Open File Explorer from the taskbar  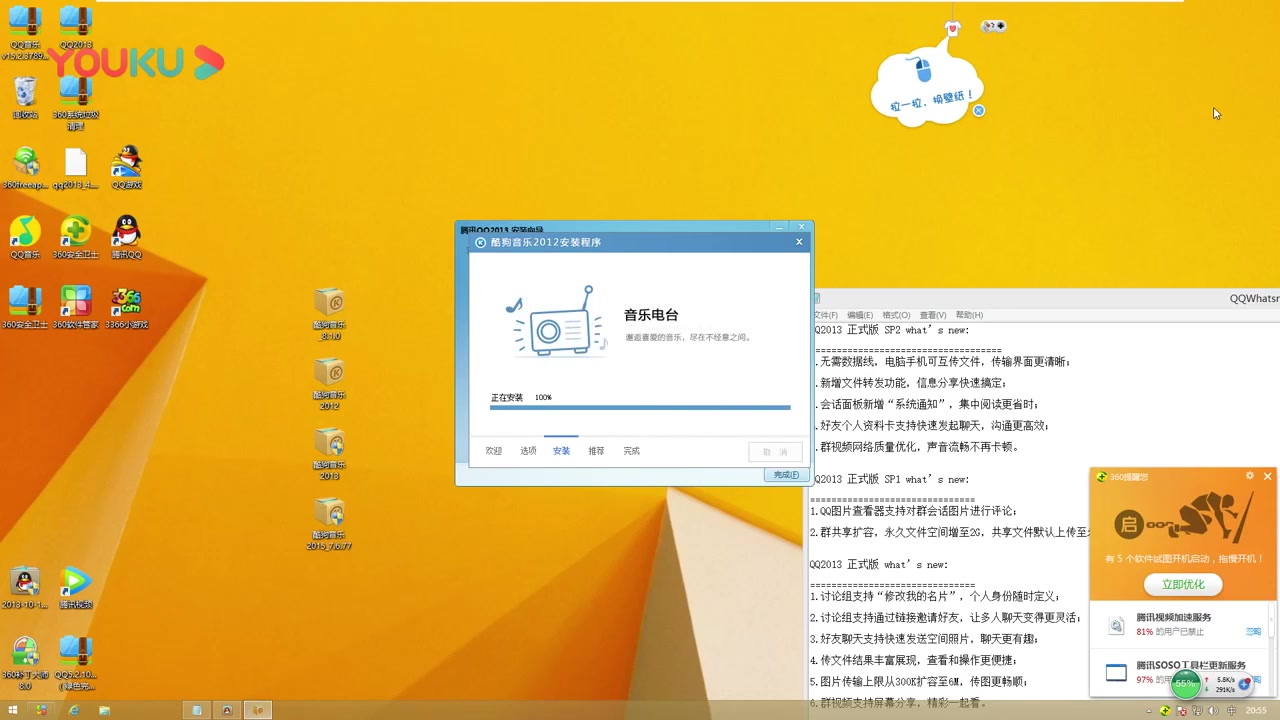point(104,710)
